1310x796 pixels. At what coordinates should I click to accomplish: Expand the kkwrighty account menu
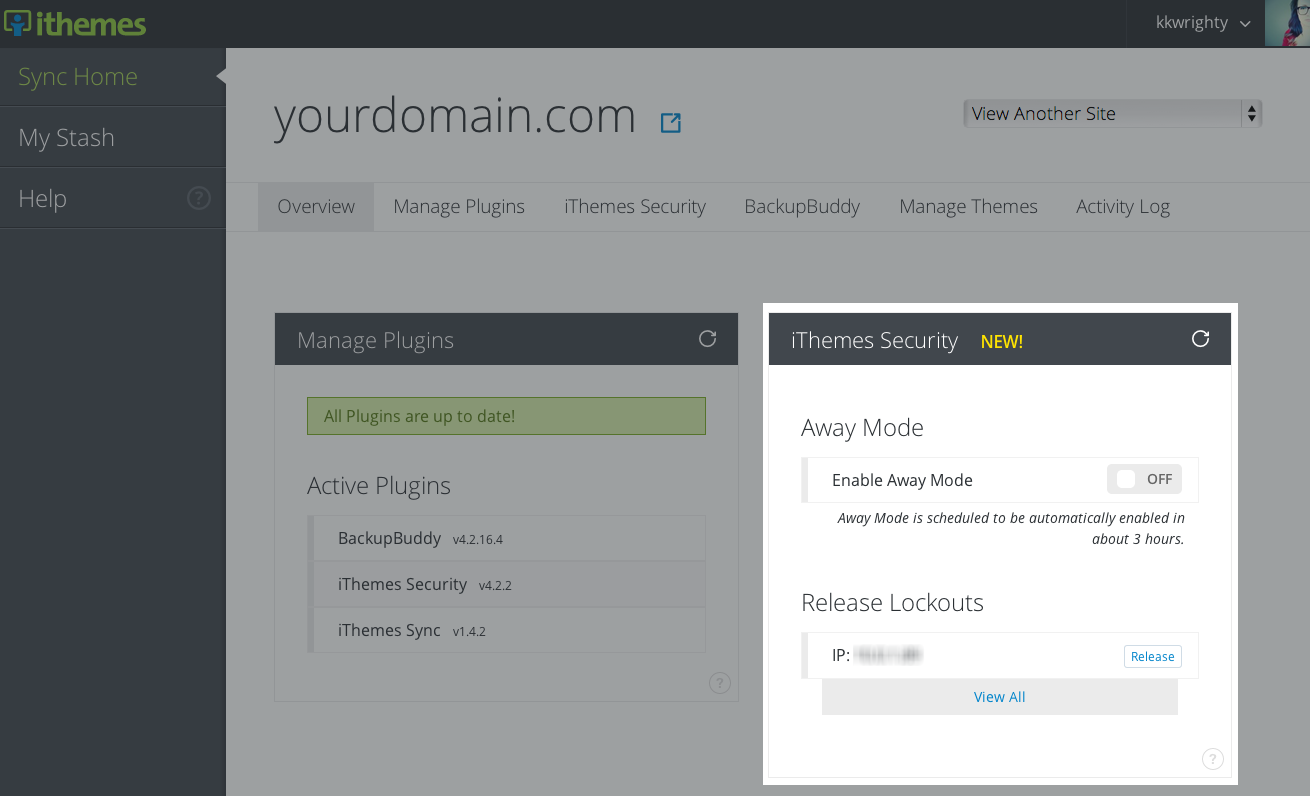pos(1203,23)
